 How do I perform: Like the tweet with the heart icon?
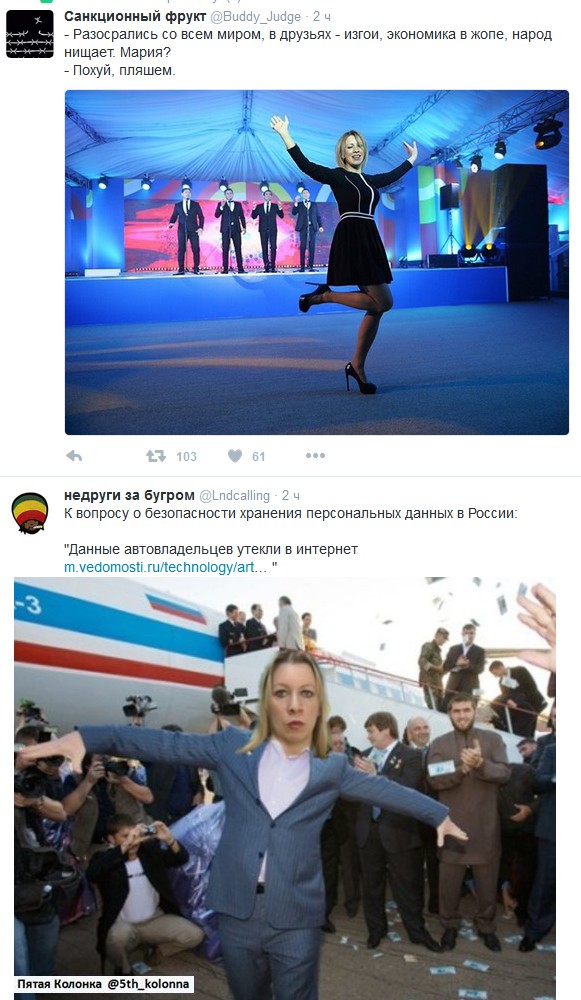[235, 456]
